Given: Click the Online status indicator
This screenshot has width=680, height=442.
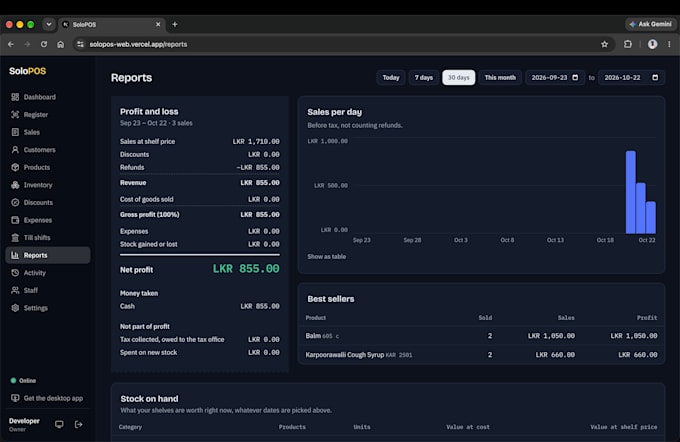Looking at the screenshot, I should (23, 380).
